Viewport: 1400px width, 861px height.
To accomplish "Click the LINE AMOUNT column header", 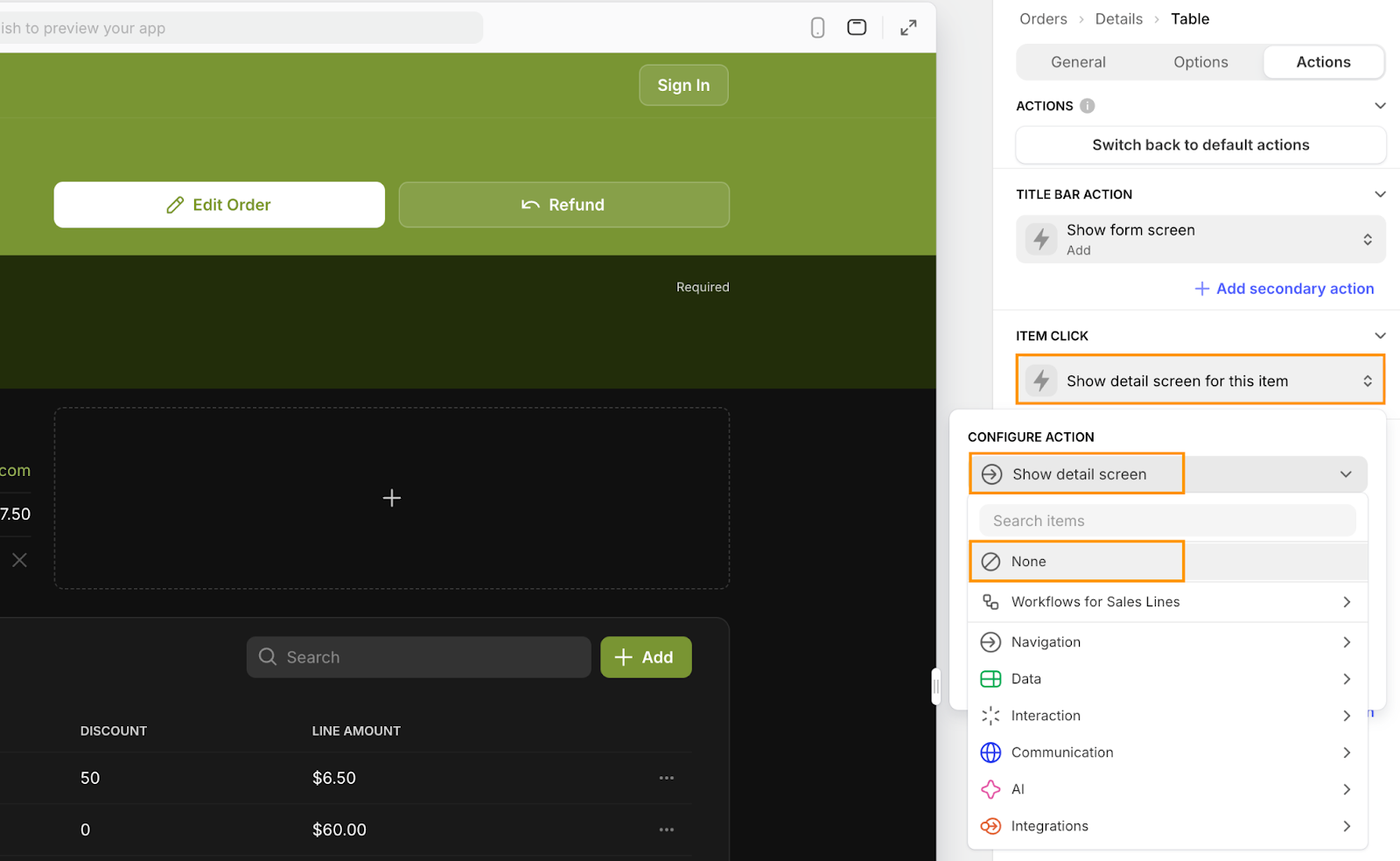I will (x=356, y=731).
